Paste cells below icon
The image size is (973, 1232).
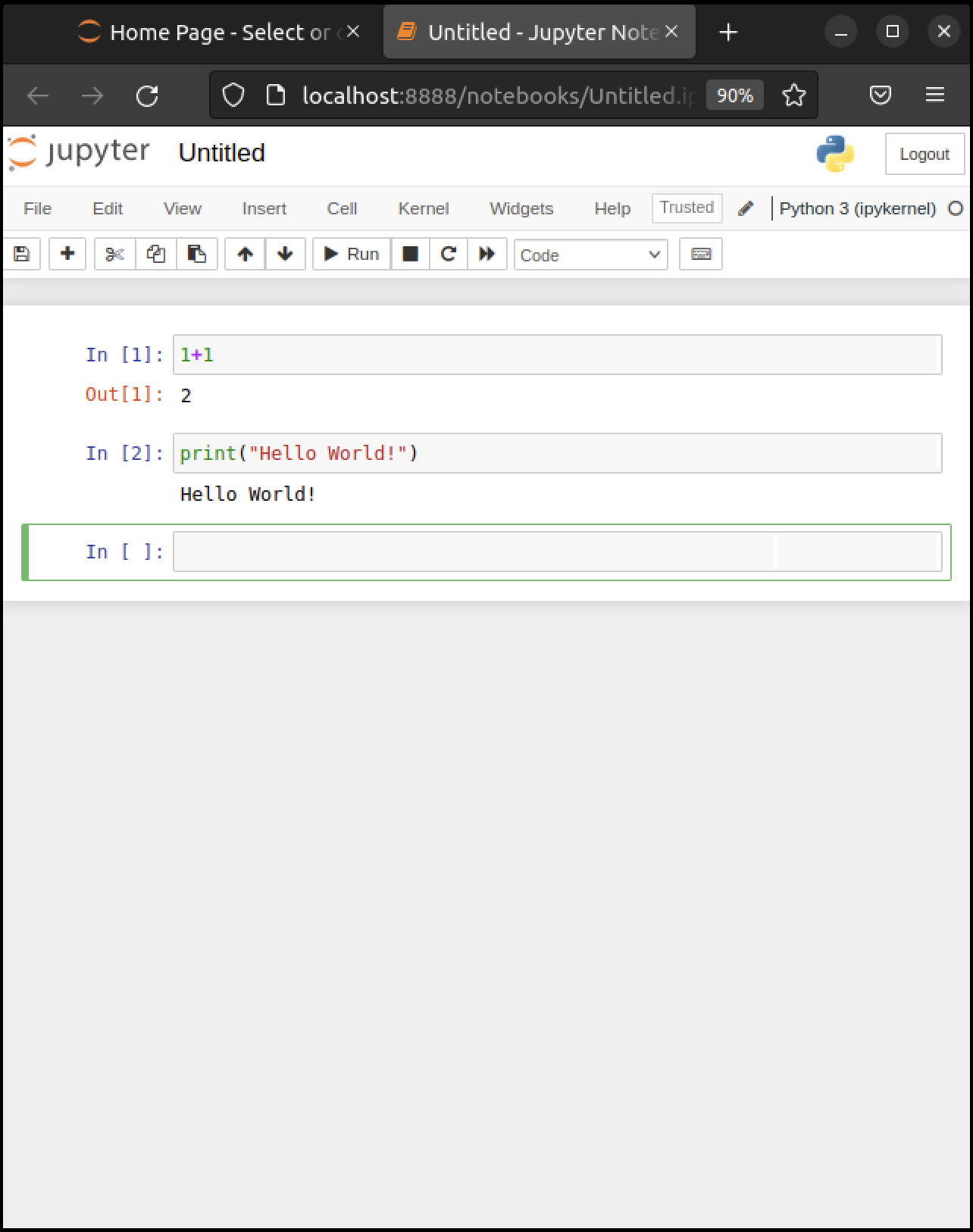(197, 254)
